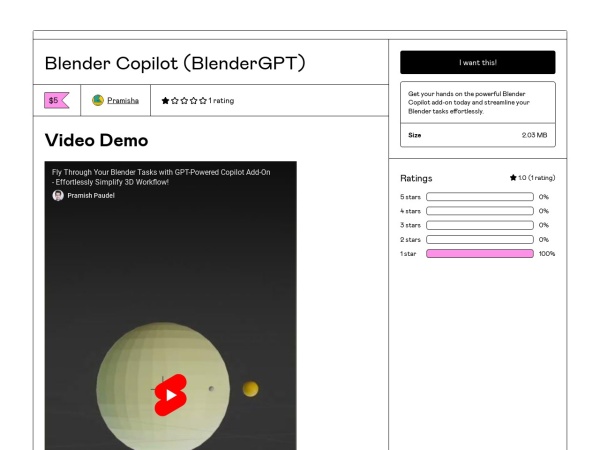Image resolution: width=600 pixels, height=450 pixels.
Task: Click the 'Blender Copilot (BlenderGPT)' title
Action: pyautogui.click(x=175, y=63)
